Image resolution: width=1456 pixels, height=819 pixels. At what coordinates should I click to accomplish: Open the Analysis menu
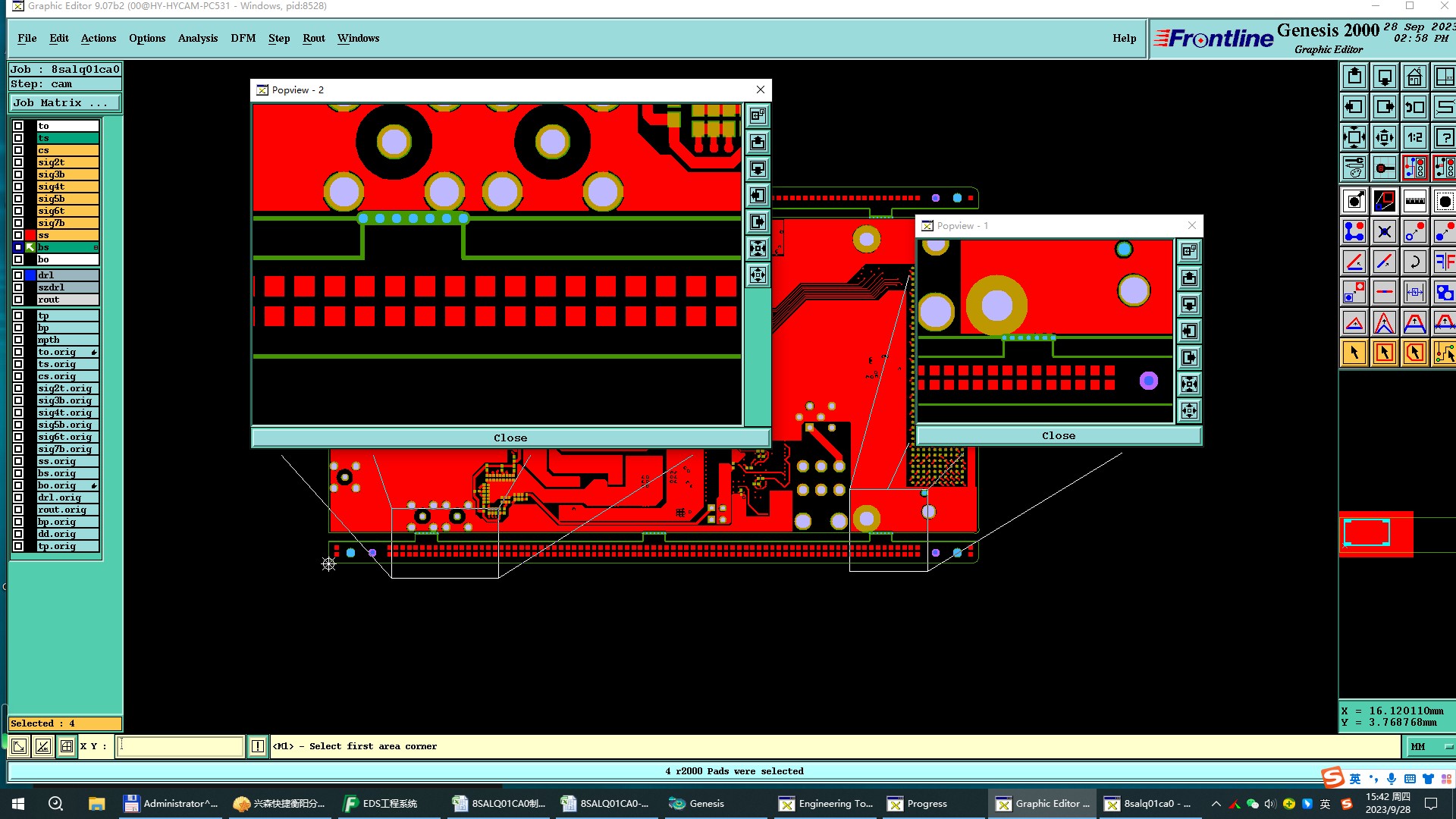click(x=197, y=38)
